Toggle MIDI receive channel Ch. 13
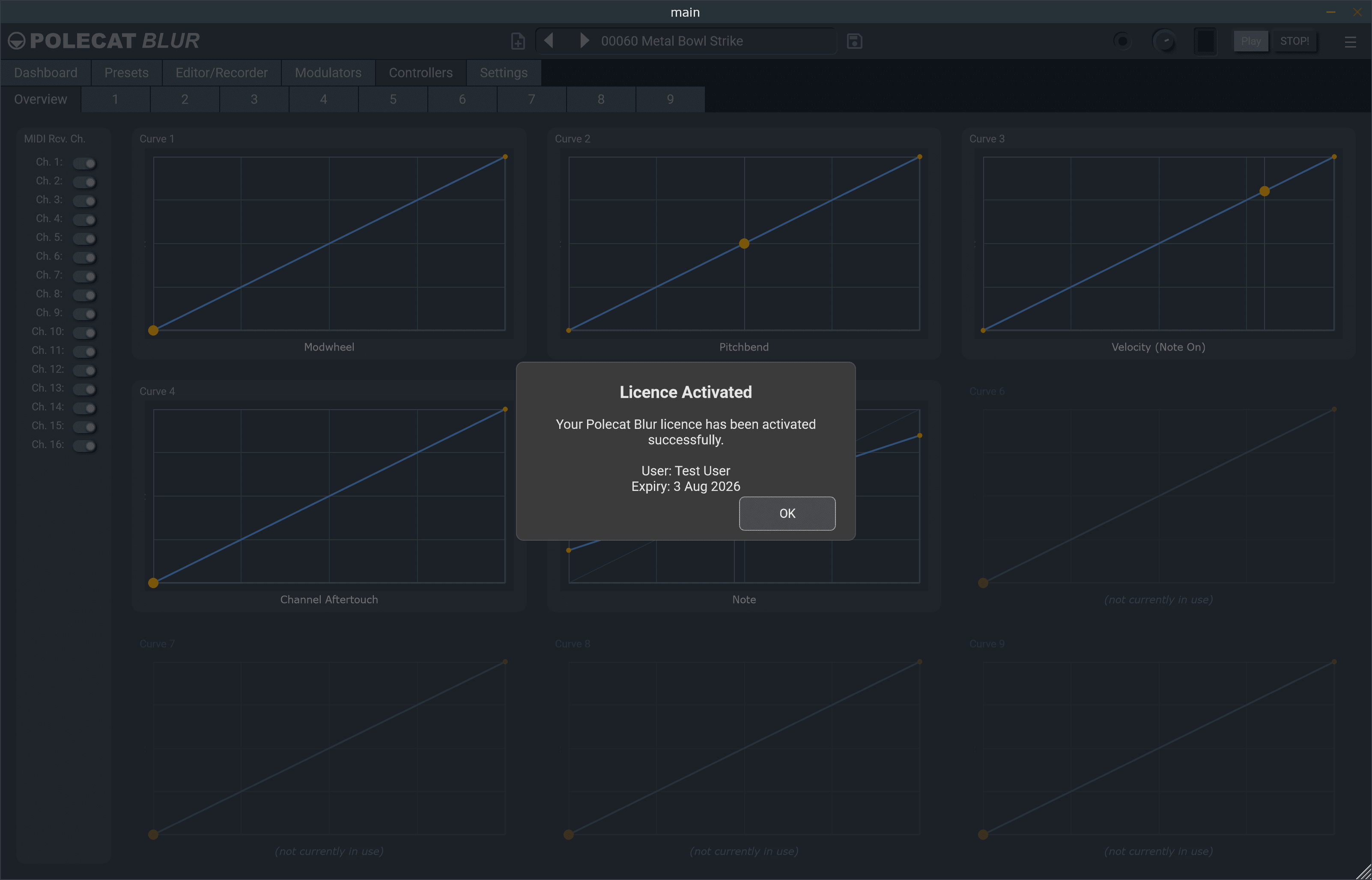Image resolution: width=1372 pixels, height=880 pixels. click(x=84, y=390)
